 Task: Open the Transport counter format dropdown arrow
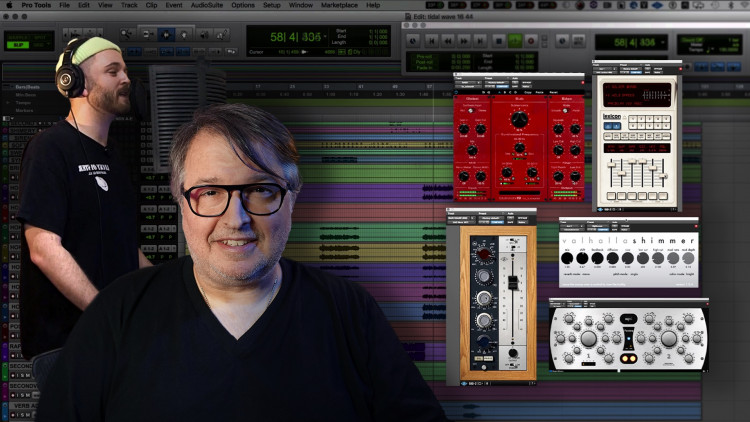(663, 42)
